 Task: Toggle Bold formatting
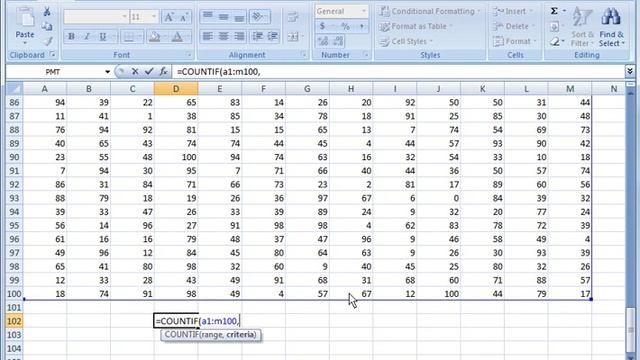(x=71, y=37)
